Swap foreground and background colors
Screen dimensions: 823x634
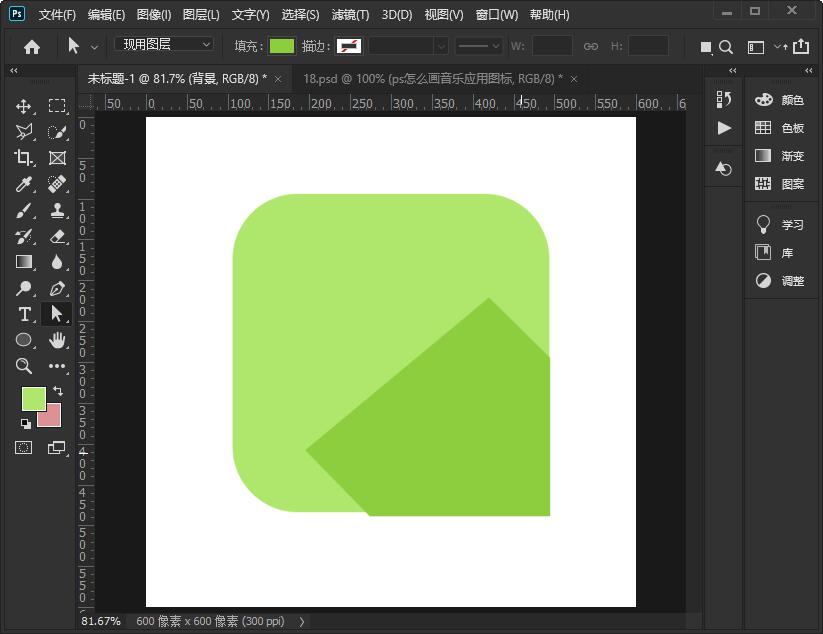(x=58, y=390)
